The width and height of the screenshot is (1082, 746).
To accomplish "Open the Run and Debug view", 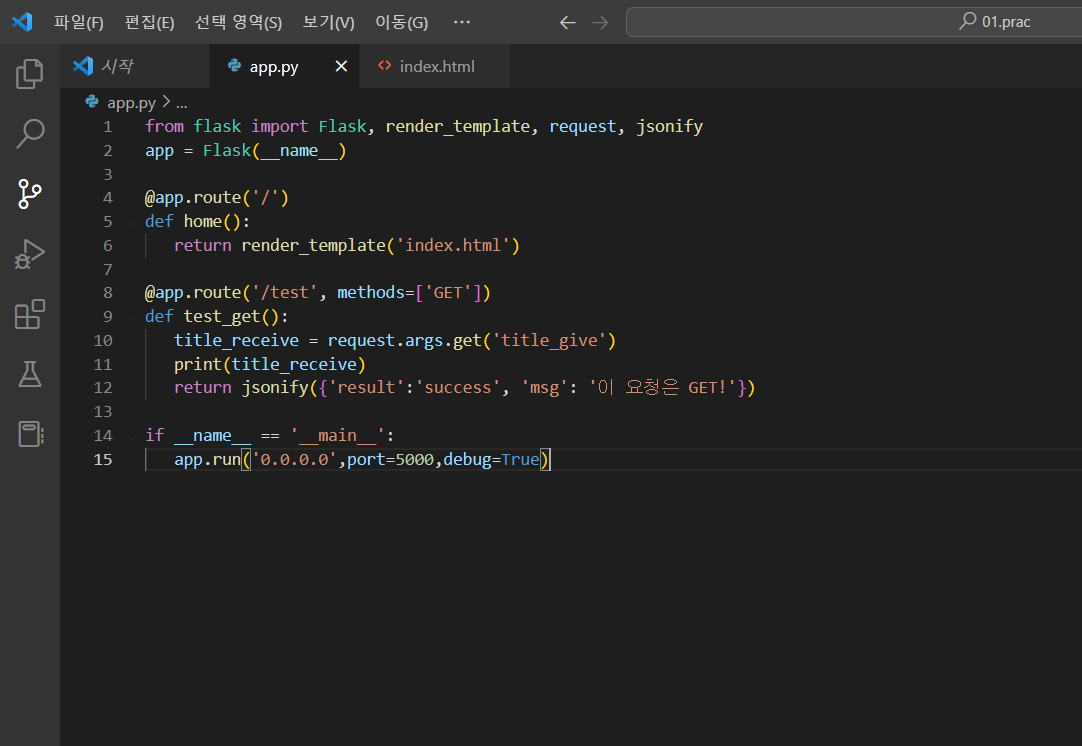I will (30, 254).
